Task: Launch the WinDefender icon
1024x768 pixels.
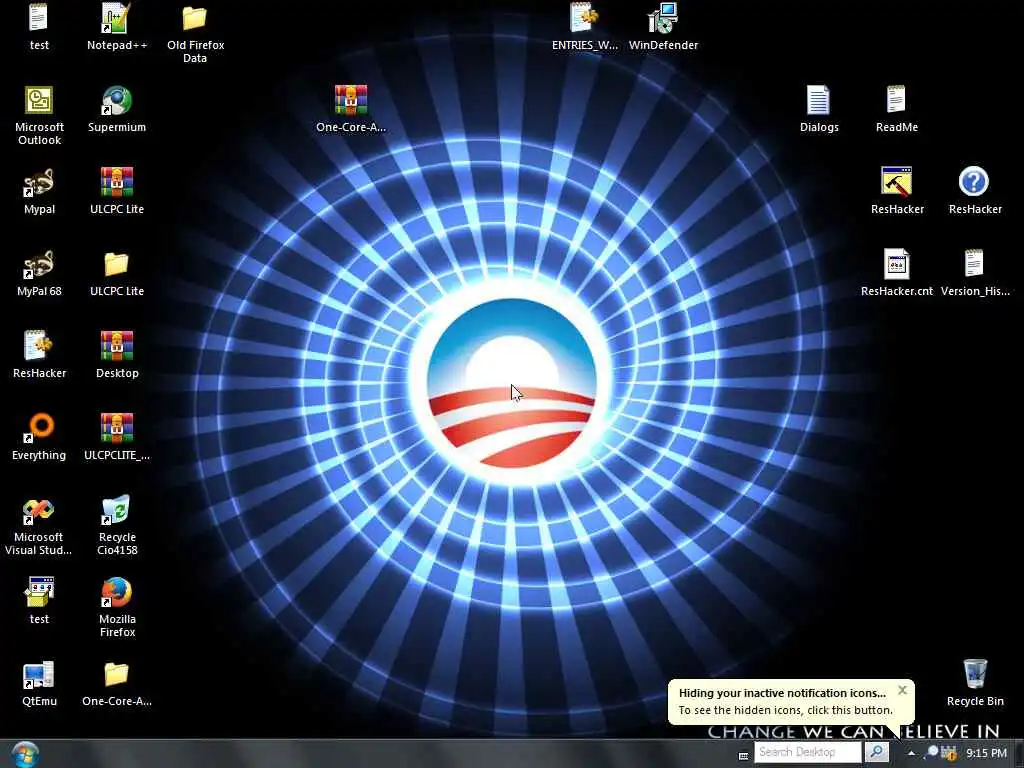Action: pyautogui.click(x=663, y=26)
